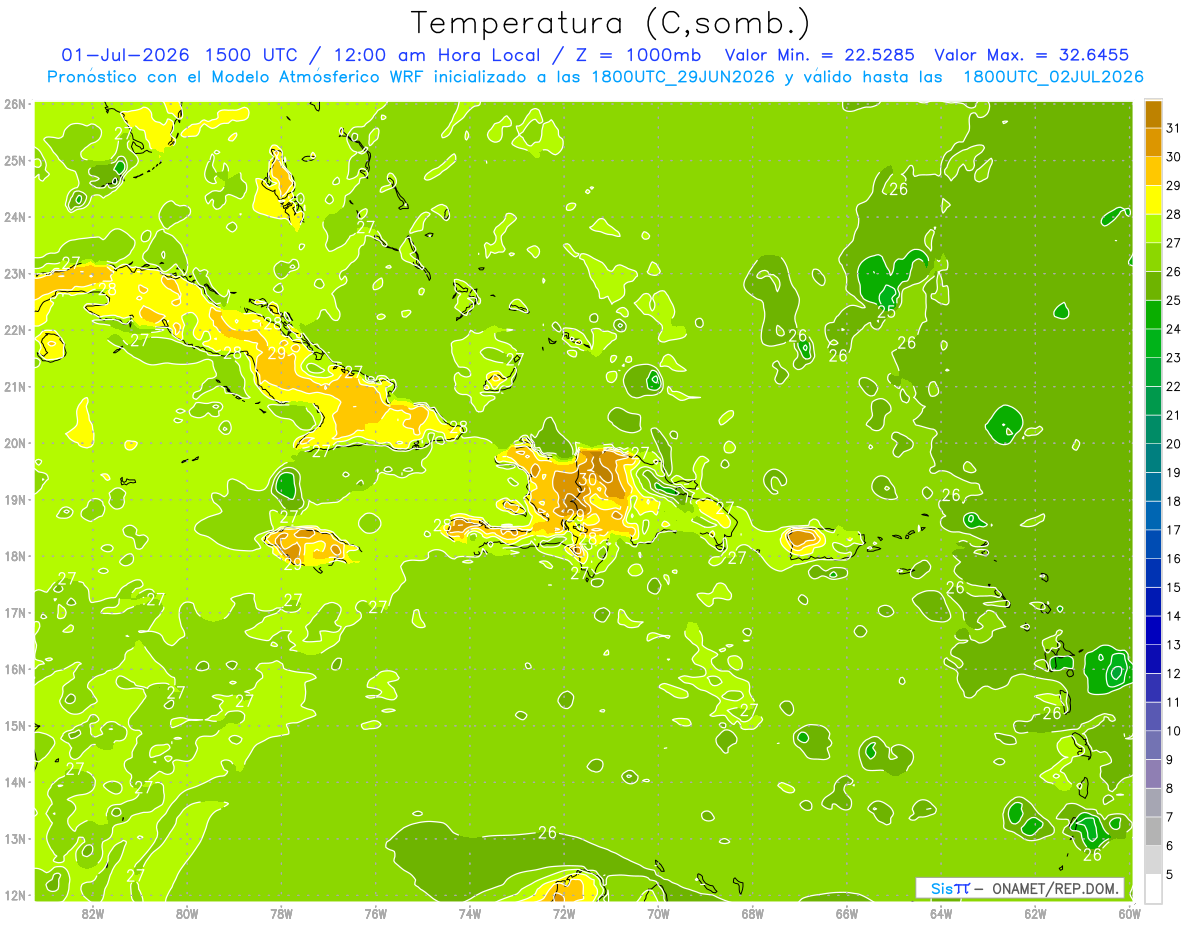This screenshot has width=1200, height=927.
Task: Click the "82W" longitude axis label
Action: tap(93, 913)
